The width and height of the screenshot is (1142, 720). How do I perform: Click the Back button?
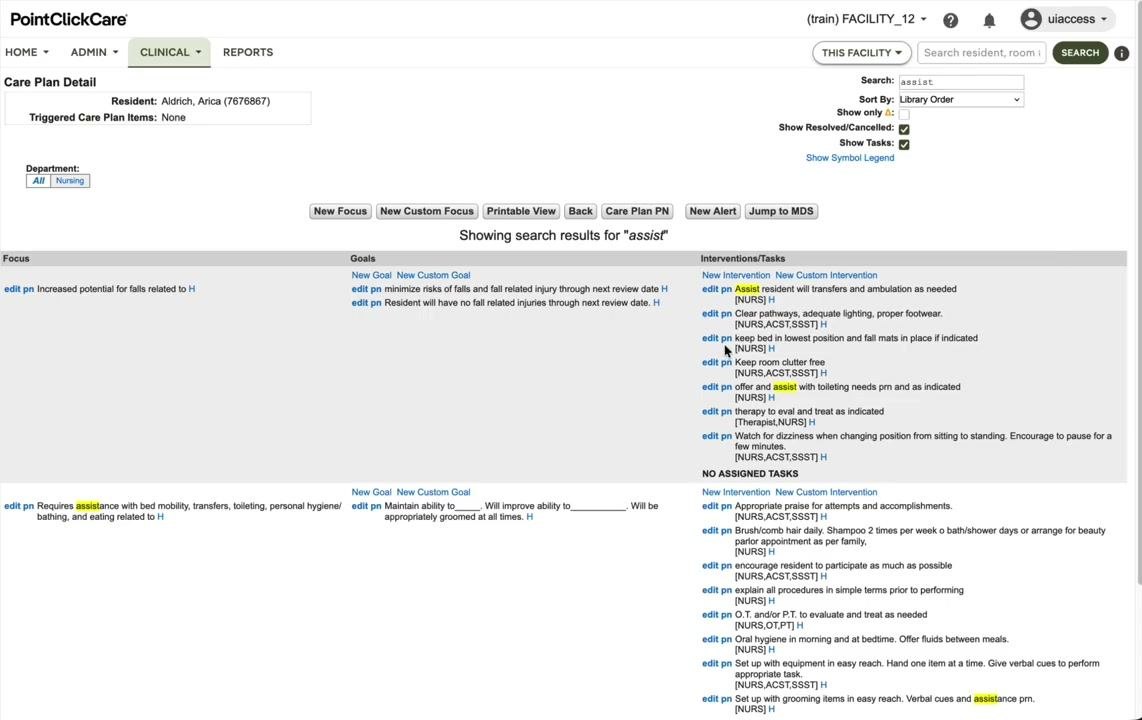(580, 211)
